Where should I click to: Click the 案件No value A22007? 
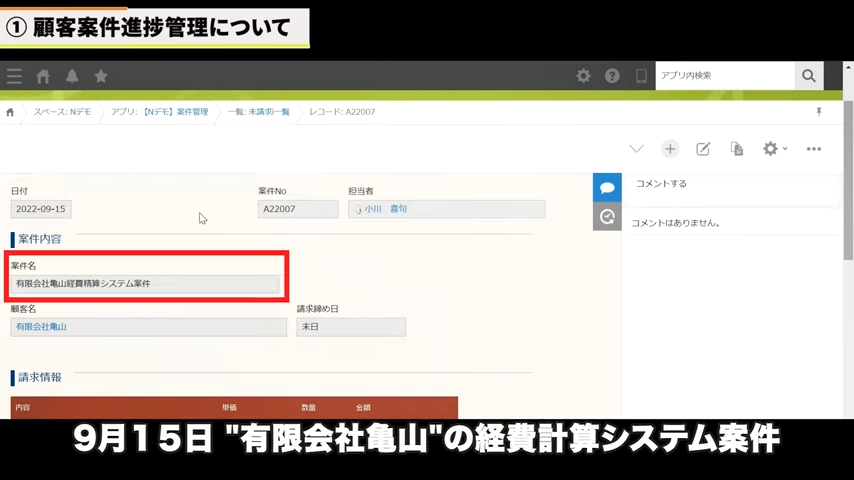pos(298,209)
